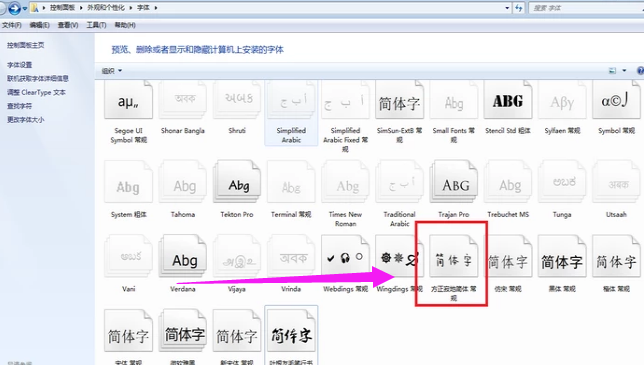The image size is (644, 365).
Task: Open the 工具(T) menu
Action: click(96, 25)
